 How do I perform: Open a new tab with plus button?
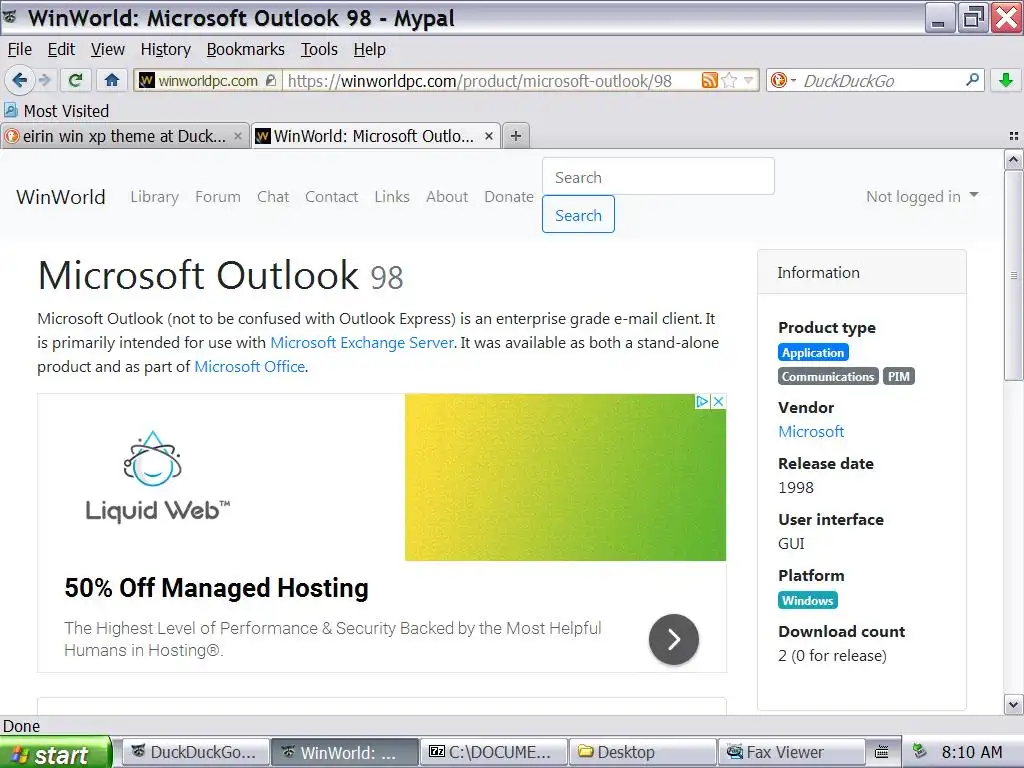pyautogui.click(x=516, y=136)
